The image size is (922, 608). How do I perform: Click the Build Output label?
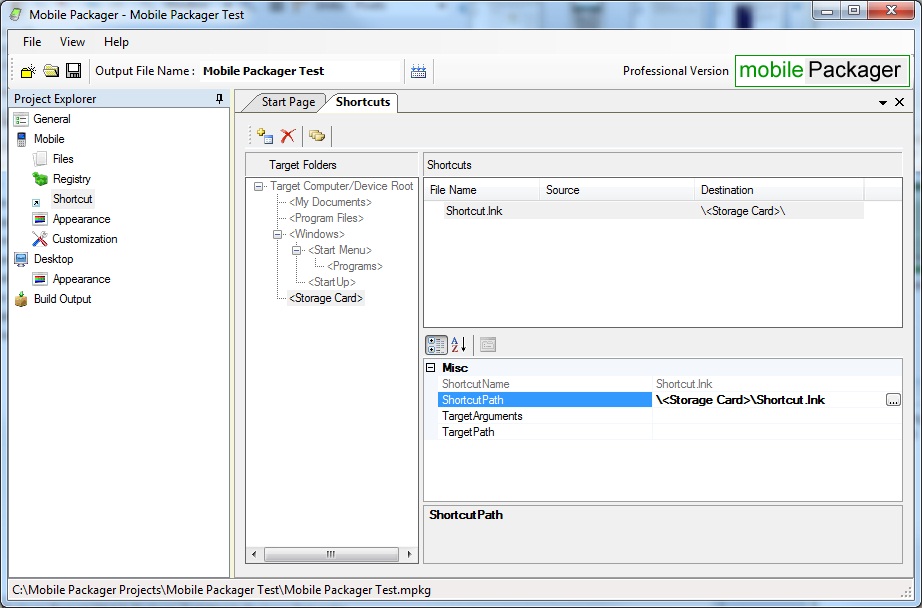tap(62, 299)
